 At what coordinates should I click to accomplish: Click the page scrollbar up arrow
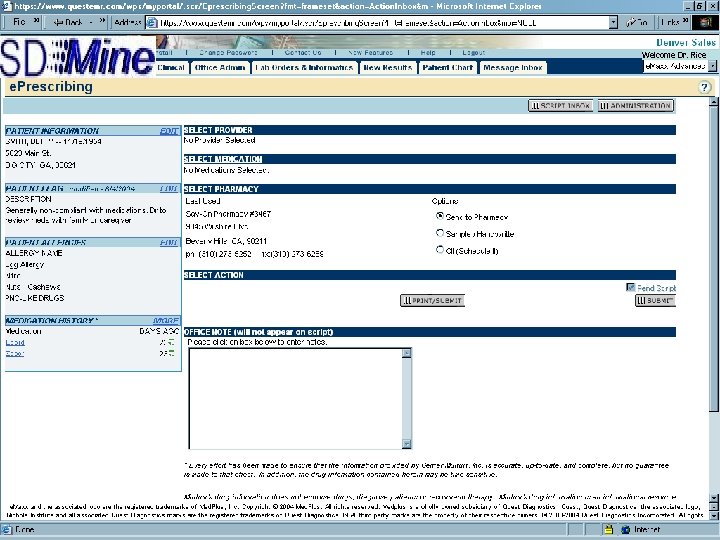click(x=713, y=102)
